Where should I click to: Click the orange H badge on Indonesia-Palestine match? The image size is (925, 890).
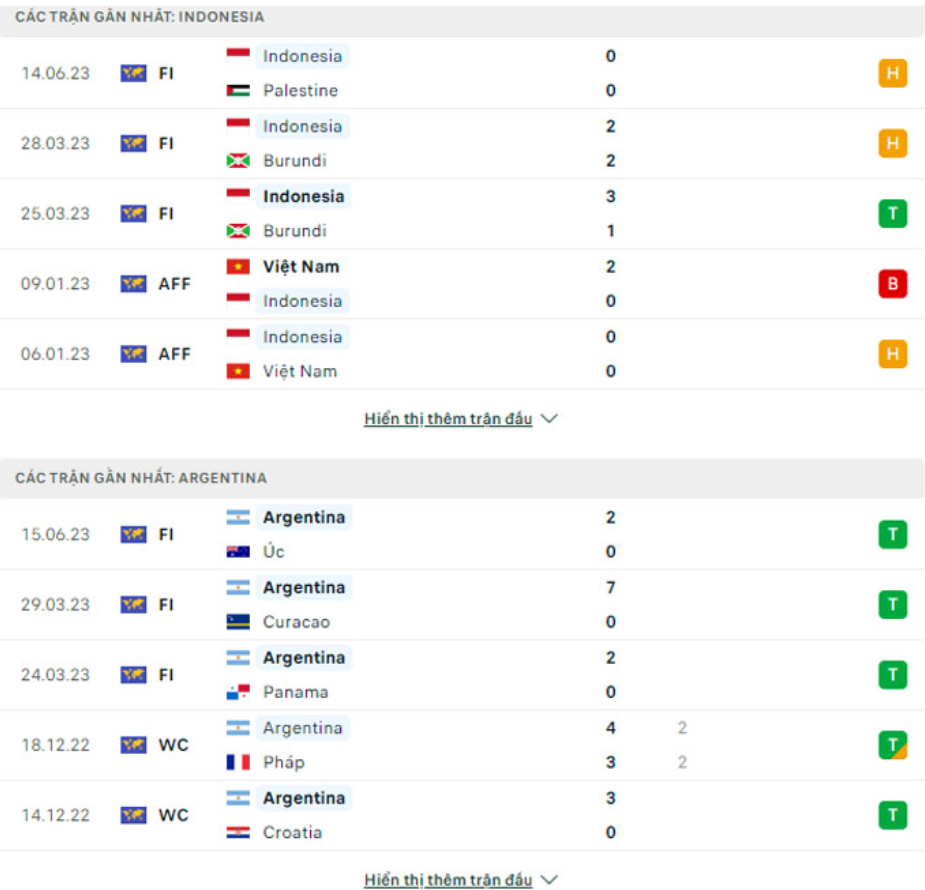tap(891, 73)
